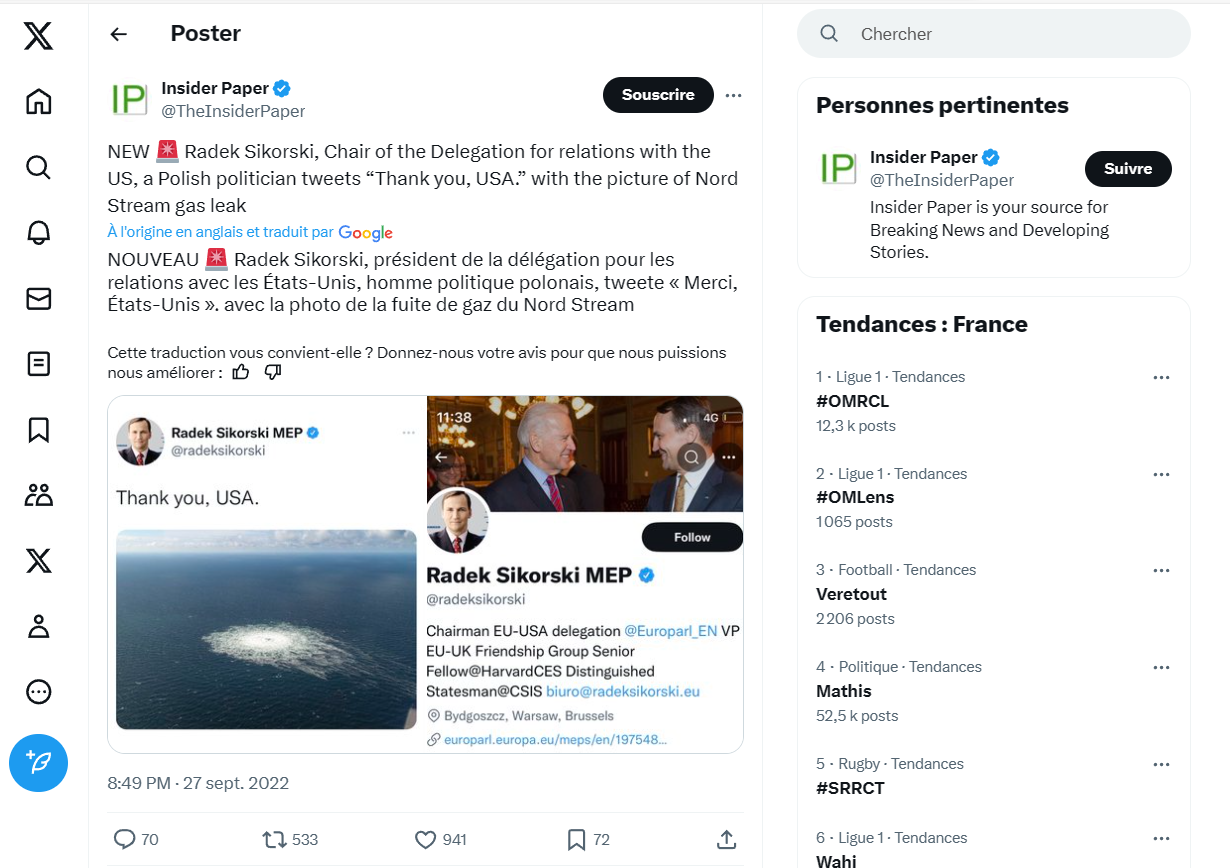Open Messages envelope icon
The width and height of the screenshot is (1230, 868).
tap(38, 298)
